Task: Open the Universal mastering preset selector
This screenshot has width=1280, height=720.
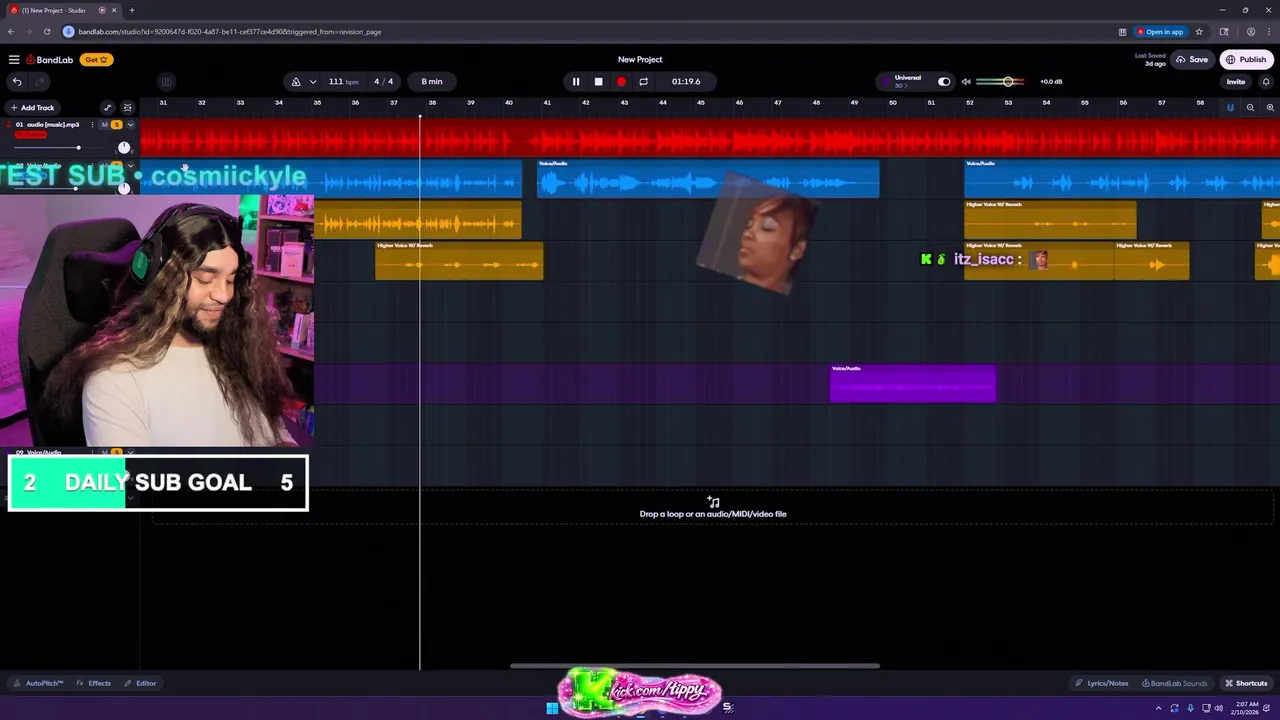Action: click(x=906, y=82)
